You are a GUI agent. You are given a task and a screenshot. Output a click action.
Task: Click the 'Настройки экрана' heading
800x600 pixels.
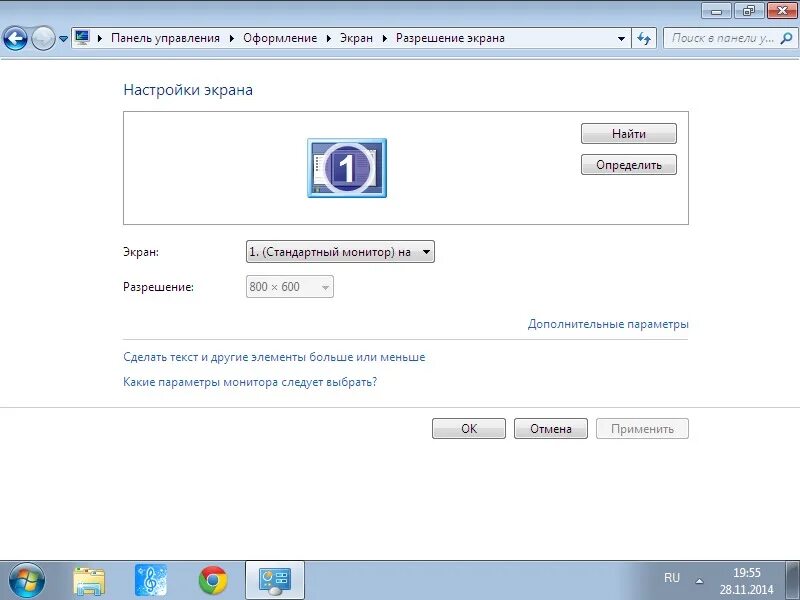pos(188,90)
